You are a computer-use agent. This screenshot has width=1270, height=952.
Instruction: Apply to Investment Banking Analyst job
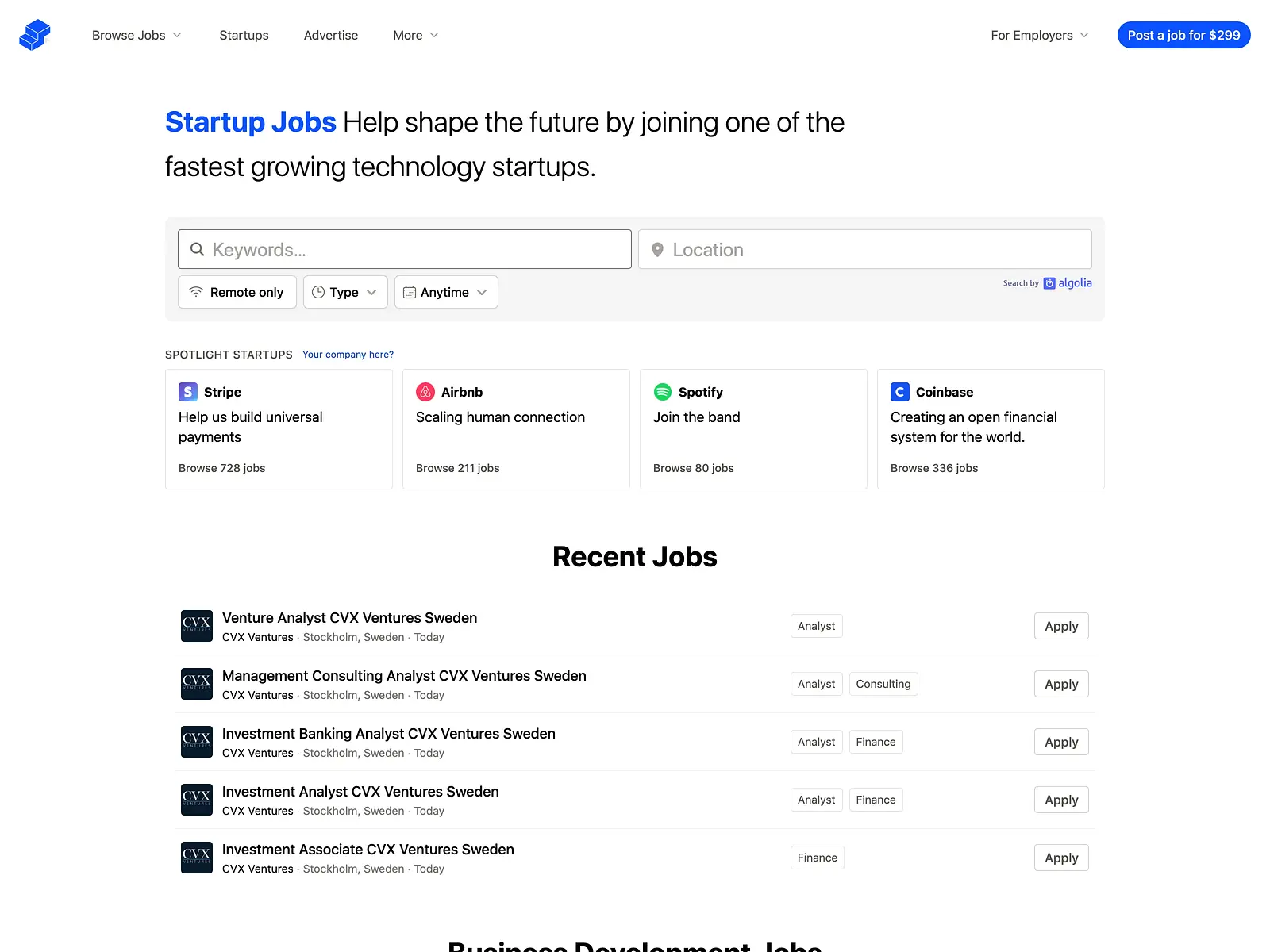pyautogui.click(x=1061, y=742)
